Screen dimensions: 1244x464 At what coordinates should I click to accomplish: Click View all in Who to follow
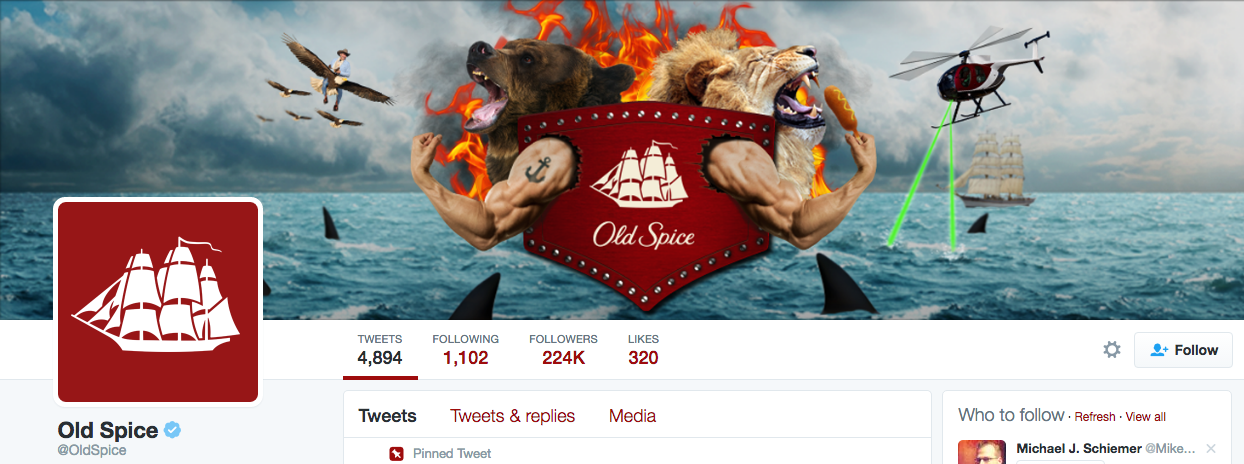(1146, 417)
